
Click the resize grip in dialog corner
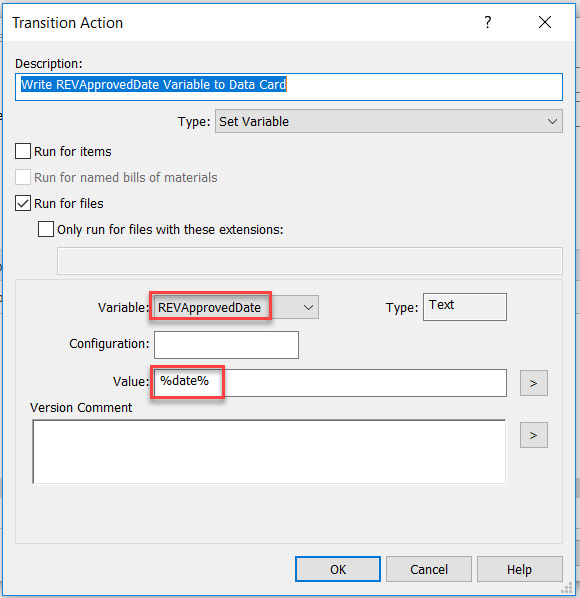[x=567, y=587]
